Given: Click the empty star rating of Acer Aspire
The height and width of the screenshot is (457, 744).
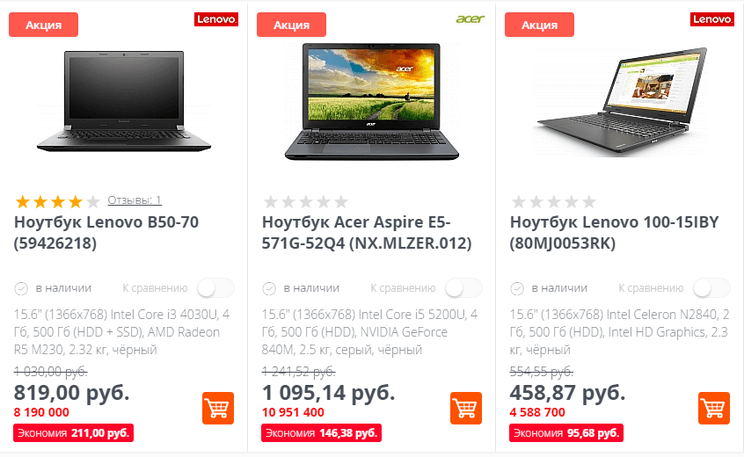Looking at the screenshot, I should [x=306, y=202].
